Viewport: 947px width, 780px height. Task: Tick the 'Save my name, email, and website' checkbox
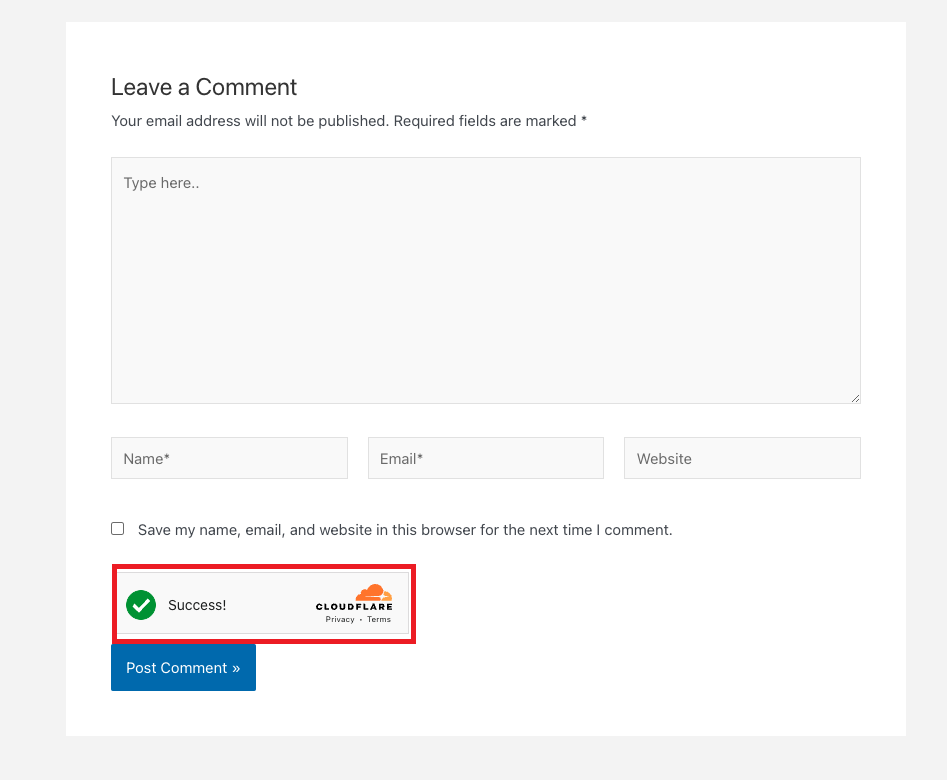pyautogui.click(x=118, y=529)
